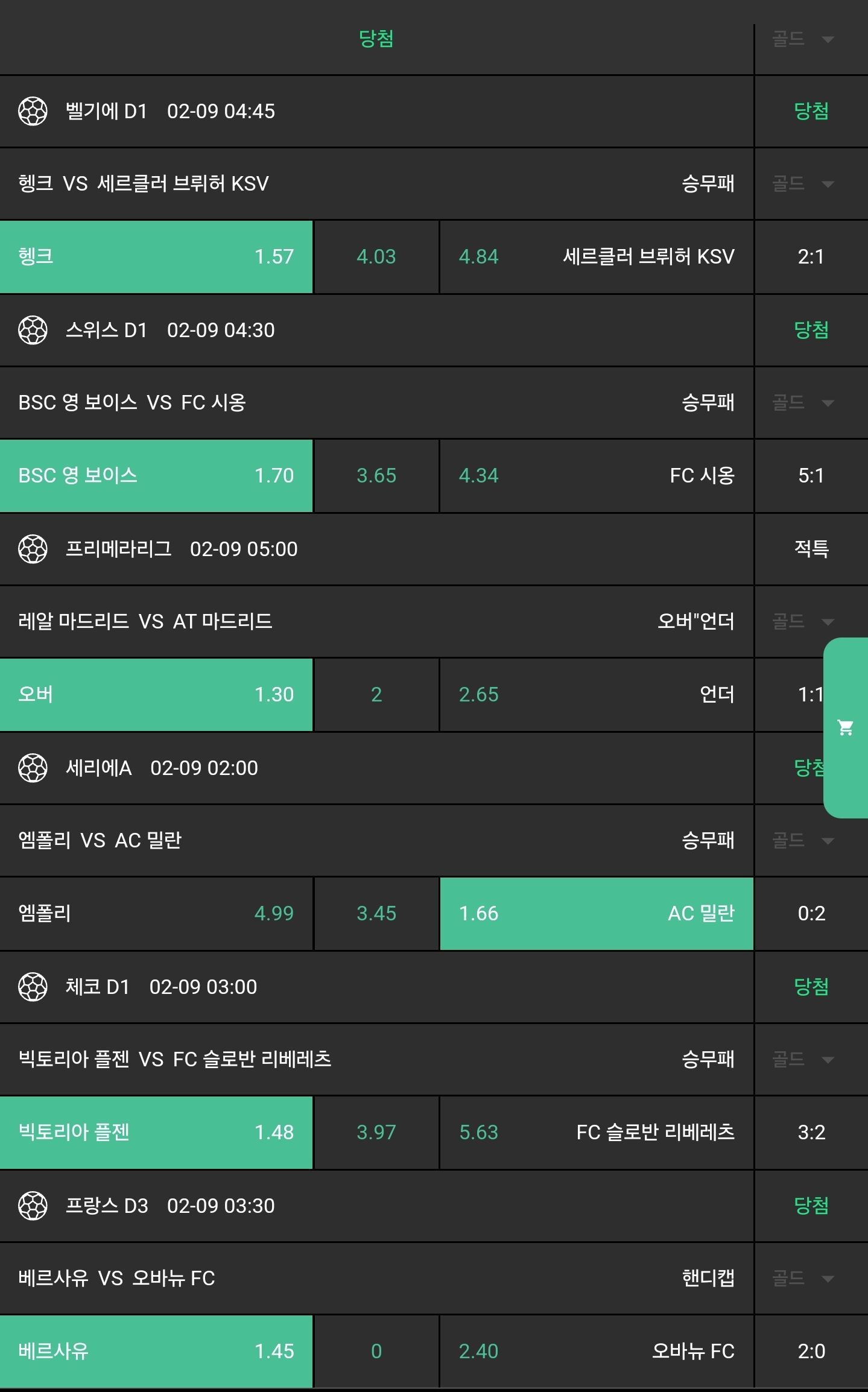Expand the 골드 dropdown for 헹크 match
868x1392 pixels.
(x=803, y=184)
